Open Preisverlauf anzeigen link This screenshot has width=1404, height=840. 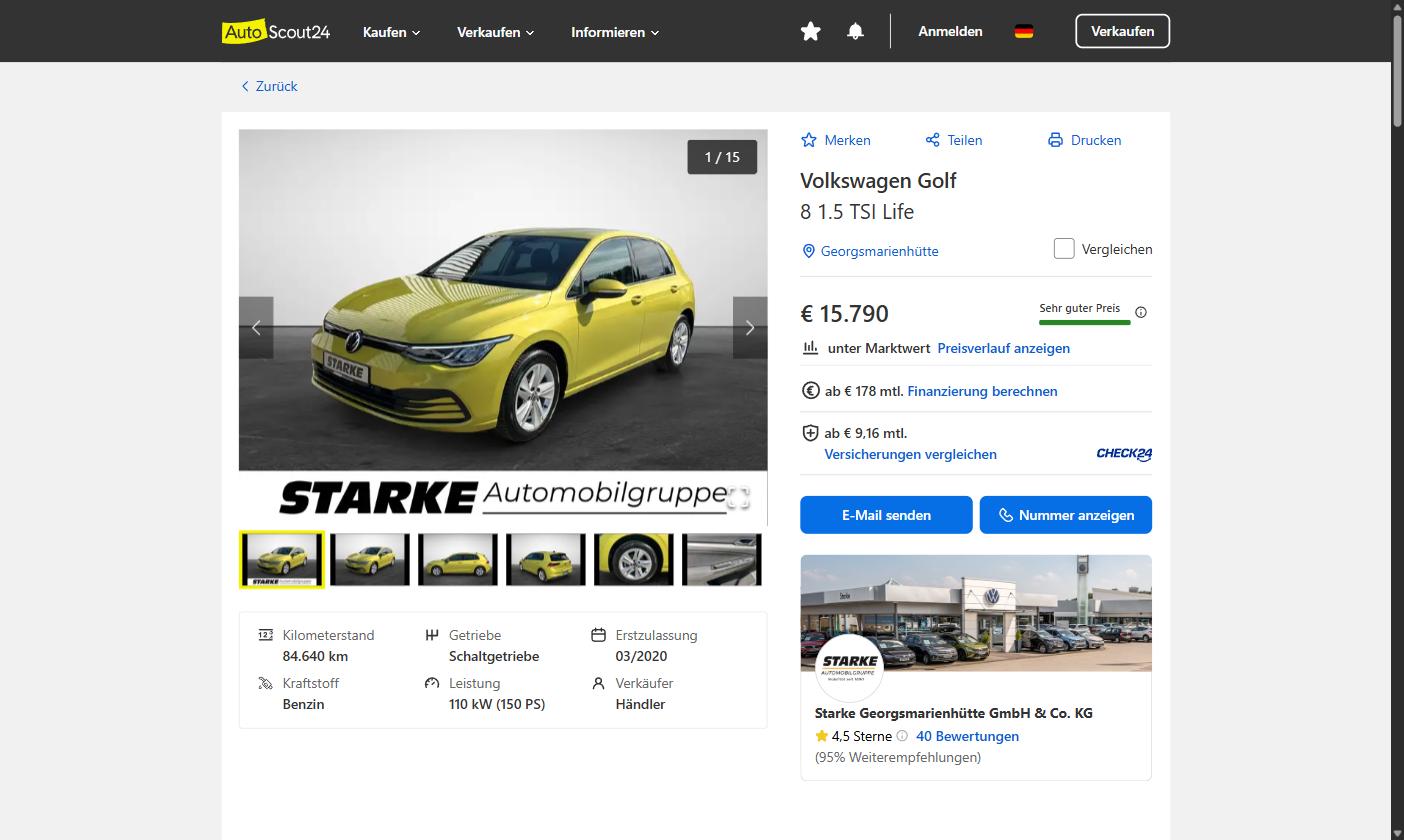tap(1003, 348)
